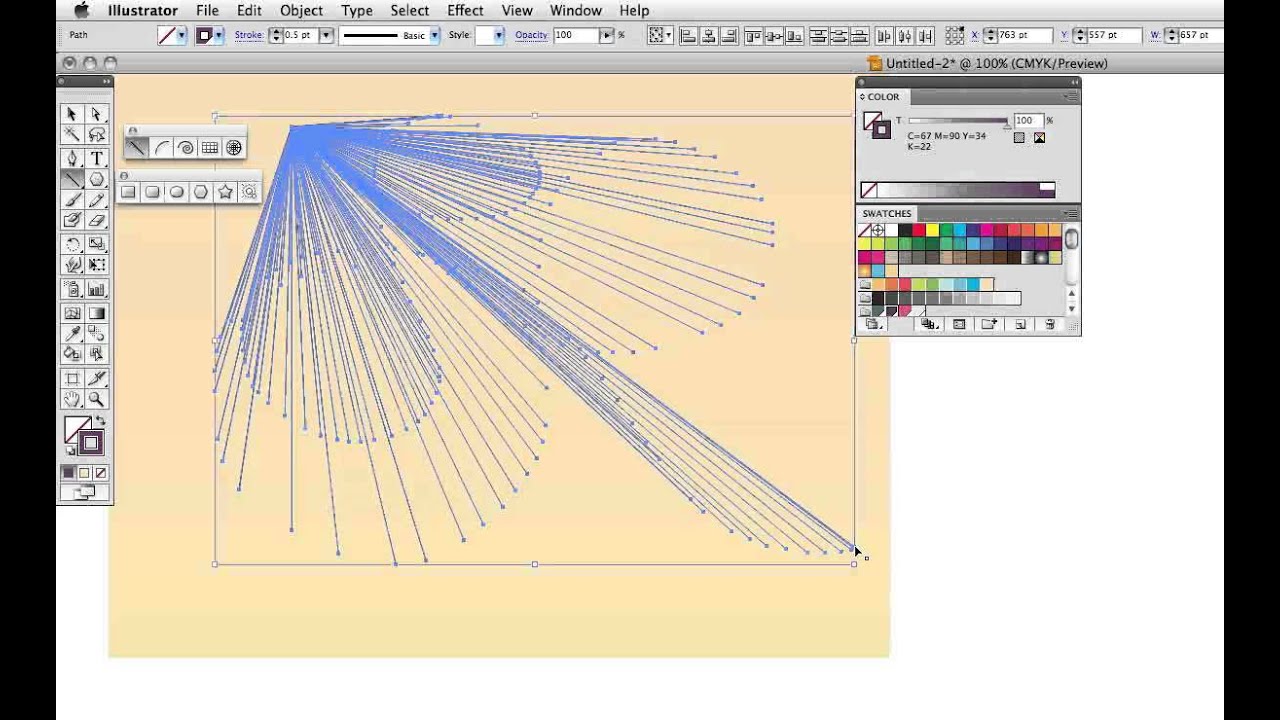
Task: Choose the Flare tool in shapes panel
Action: [x=249, y=192]
